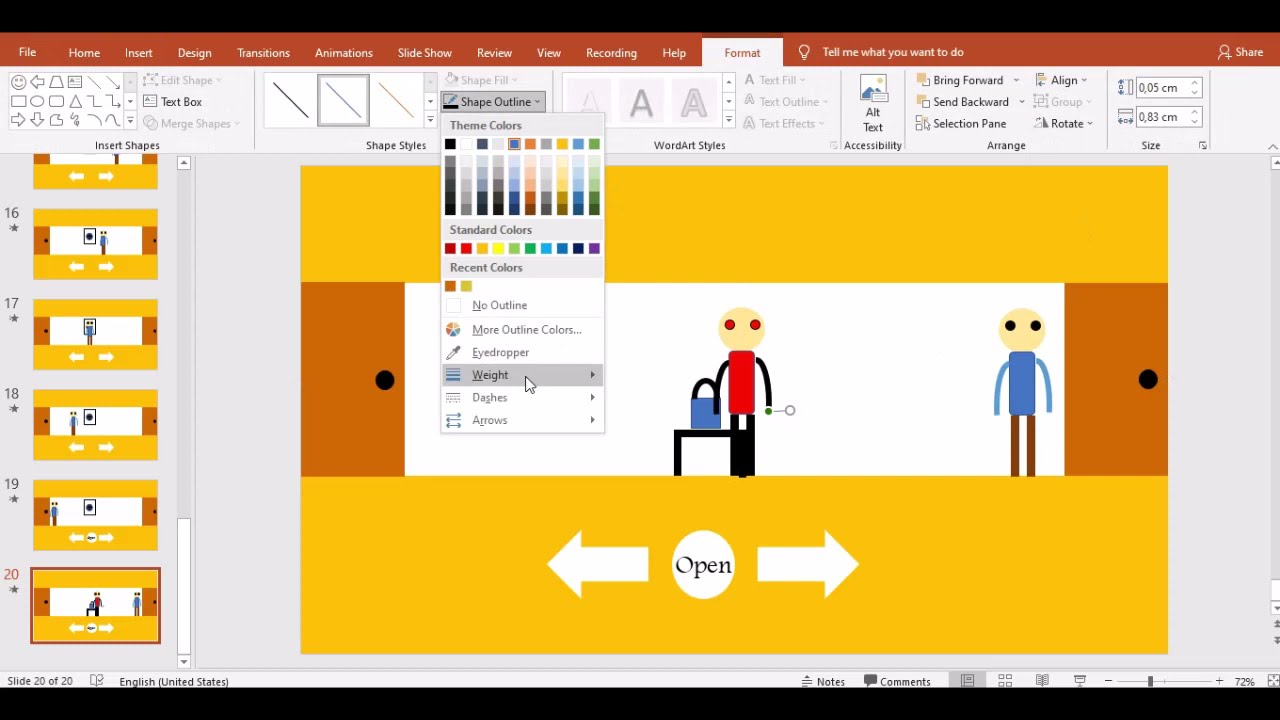Choose yellow standard color
The width and height of the screenshot is (1280, 720).
pyautogui.click(x=498, y=249)
